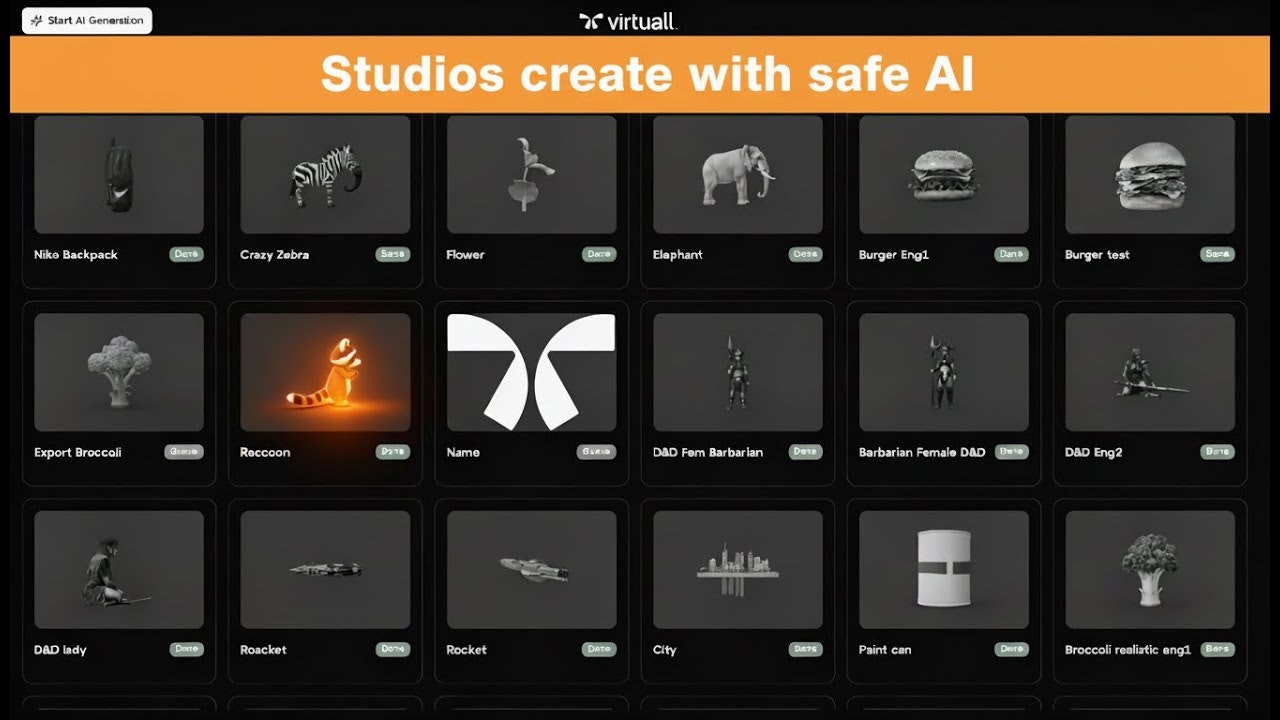Open the Name project showing the virtuall logo

[531, 372]
